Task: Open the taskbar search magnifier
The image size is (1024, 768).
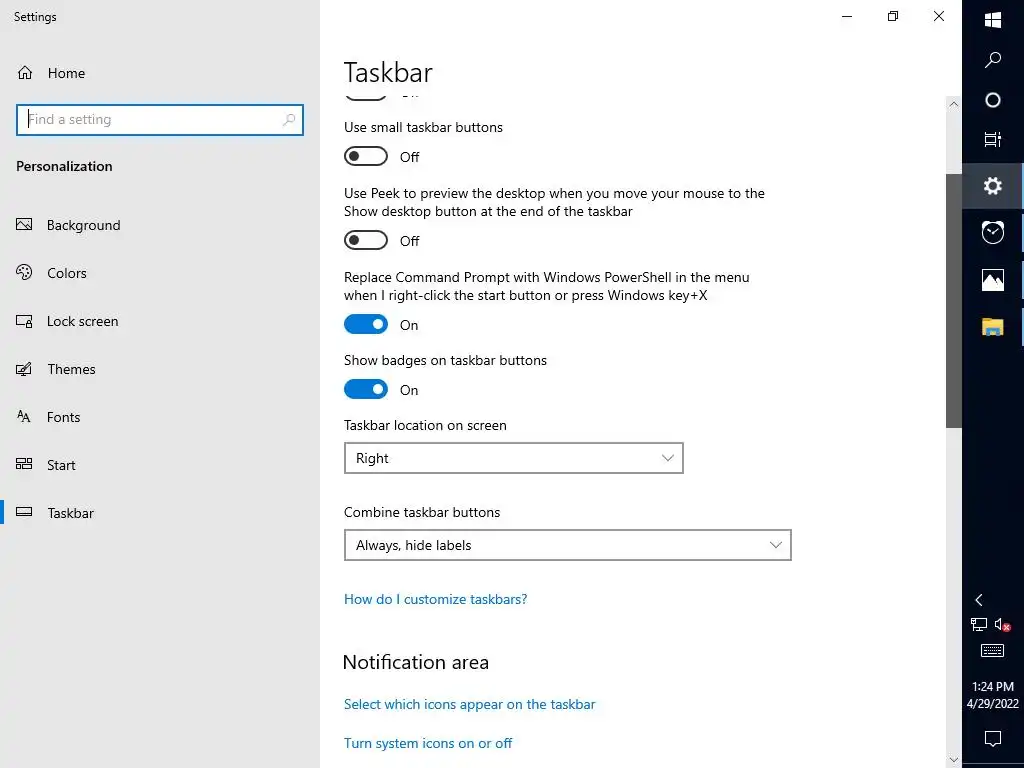Action: click(x=992, y=60)
